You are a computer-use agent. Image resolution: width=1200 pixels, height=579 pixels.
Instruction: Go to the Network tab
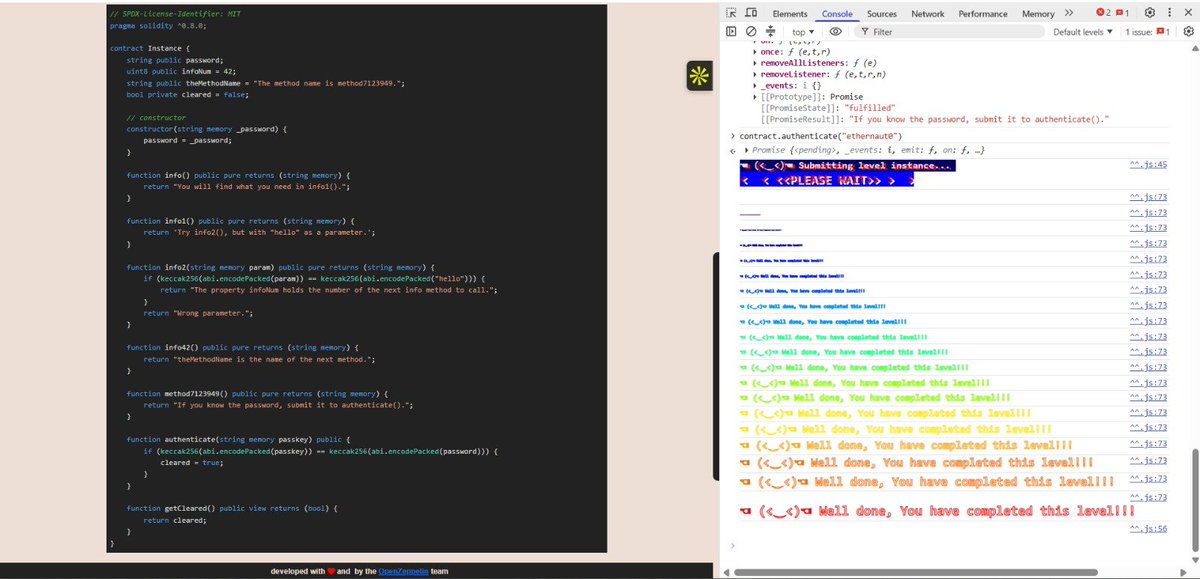pos(927,13)
